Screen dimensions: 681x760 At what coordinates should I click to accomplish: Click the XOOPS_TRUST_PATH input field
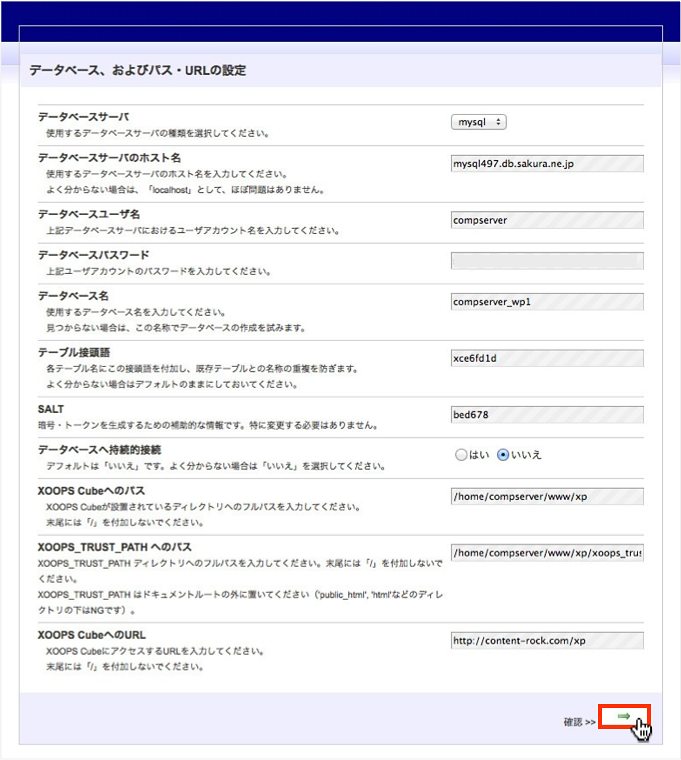(547, 553)
